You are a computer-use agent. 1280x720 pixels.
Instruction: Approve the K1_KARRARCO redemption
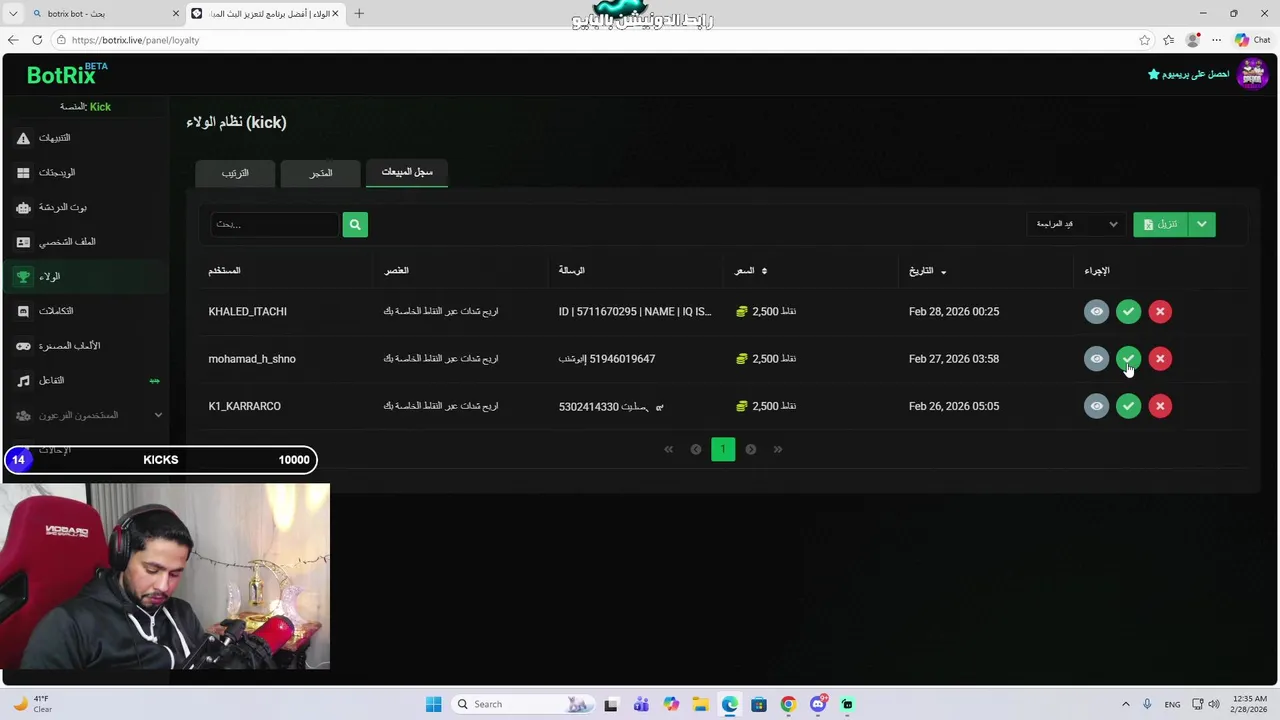[1128, 406]
